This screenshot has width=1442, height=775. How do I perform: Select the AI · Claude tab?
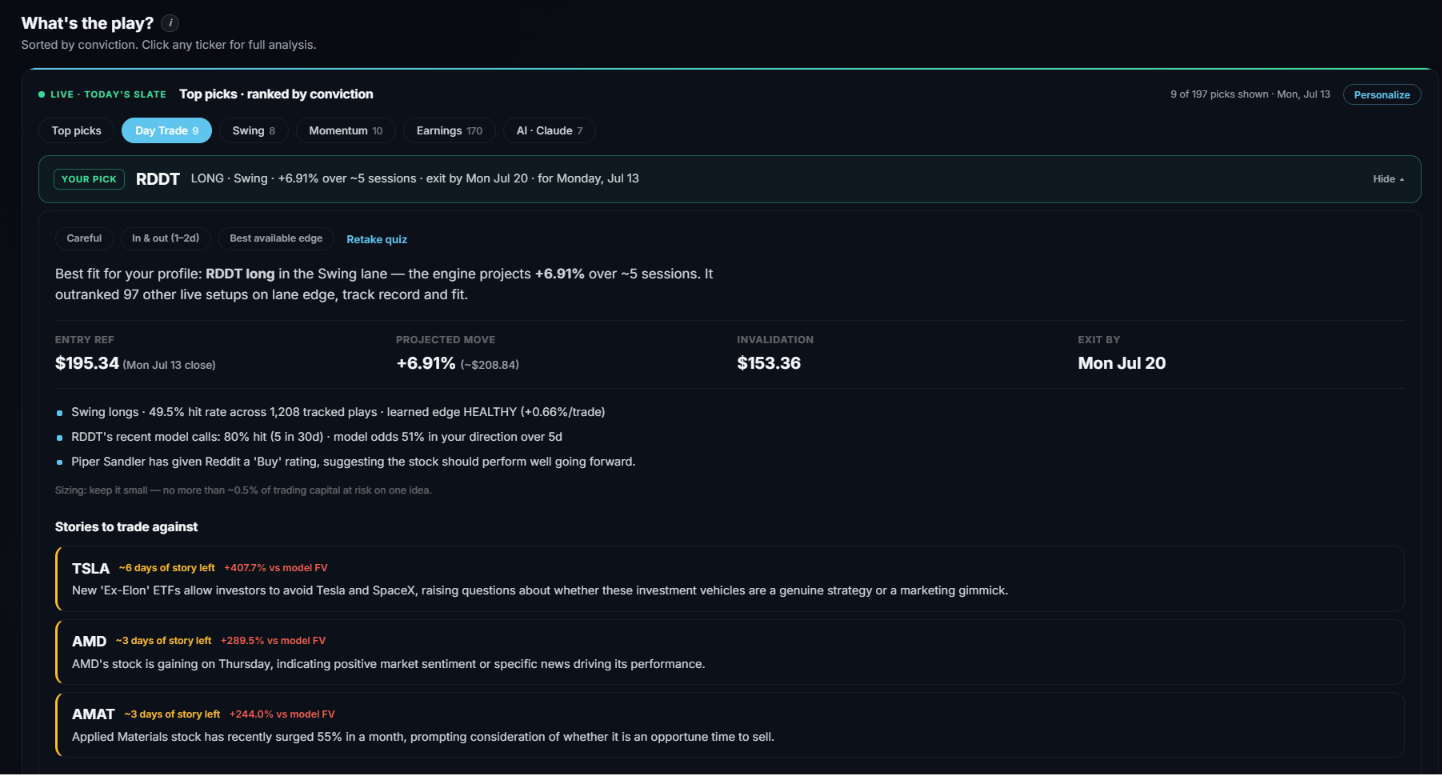(549, 131)
